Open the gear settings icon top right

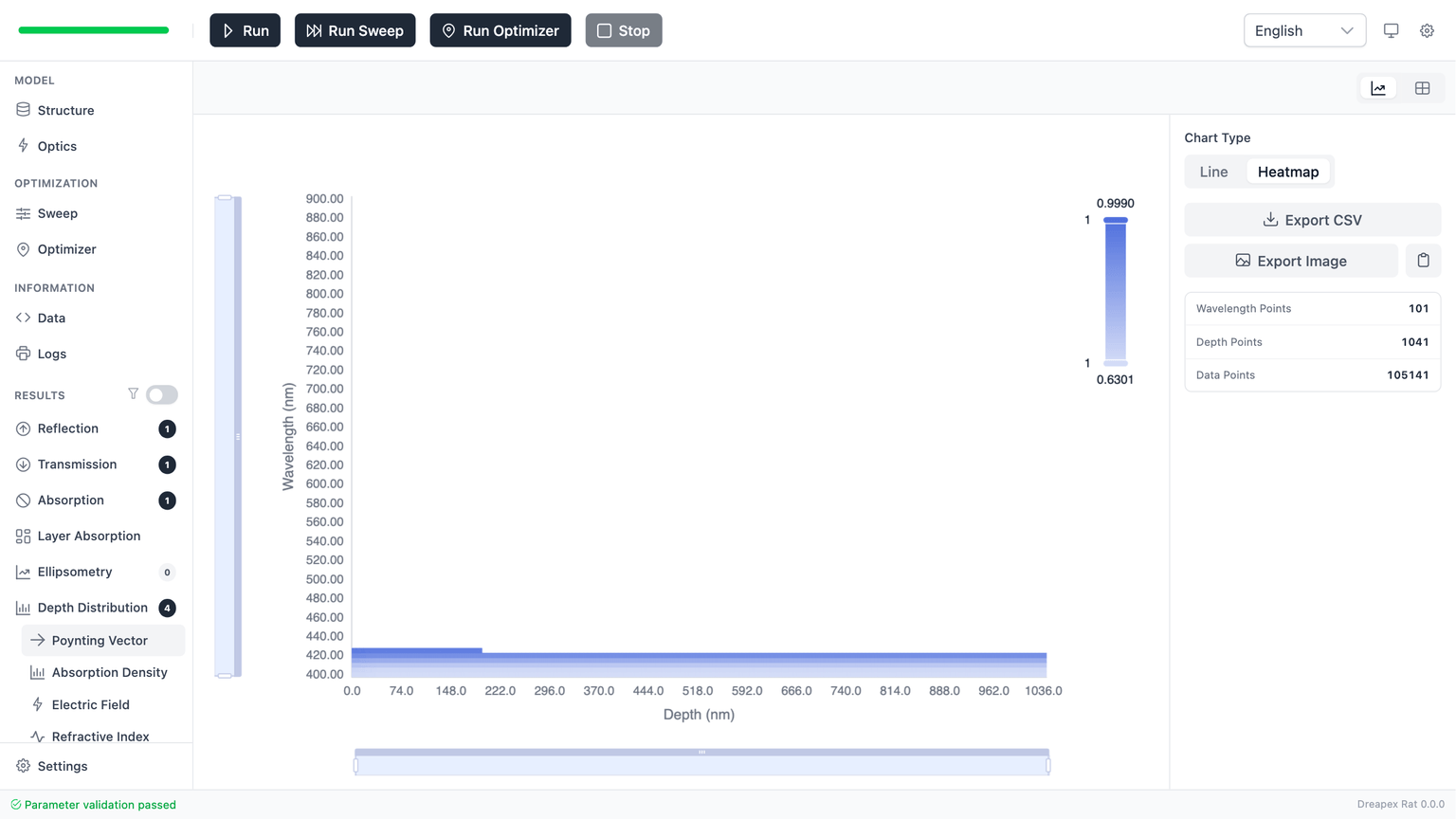tap(1427, 30)
